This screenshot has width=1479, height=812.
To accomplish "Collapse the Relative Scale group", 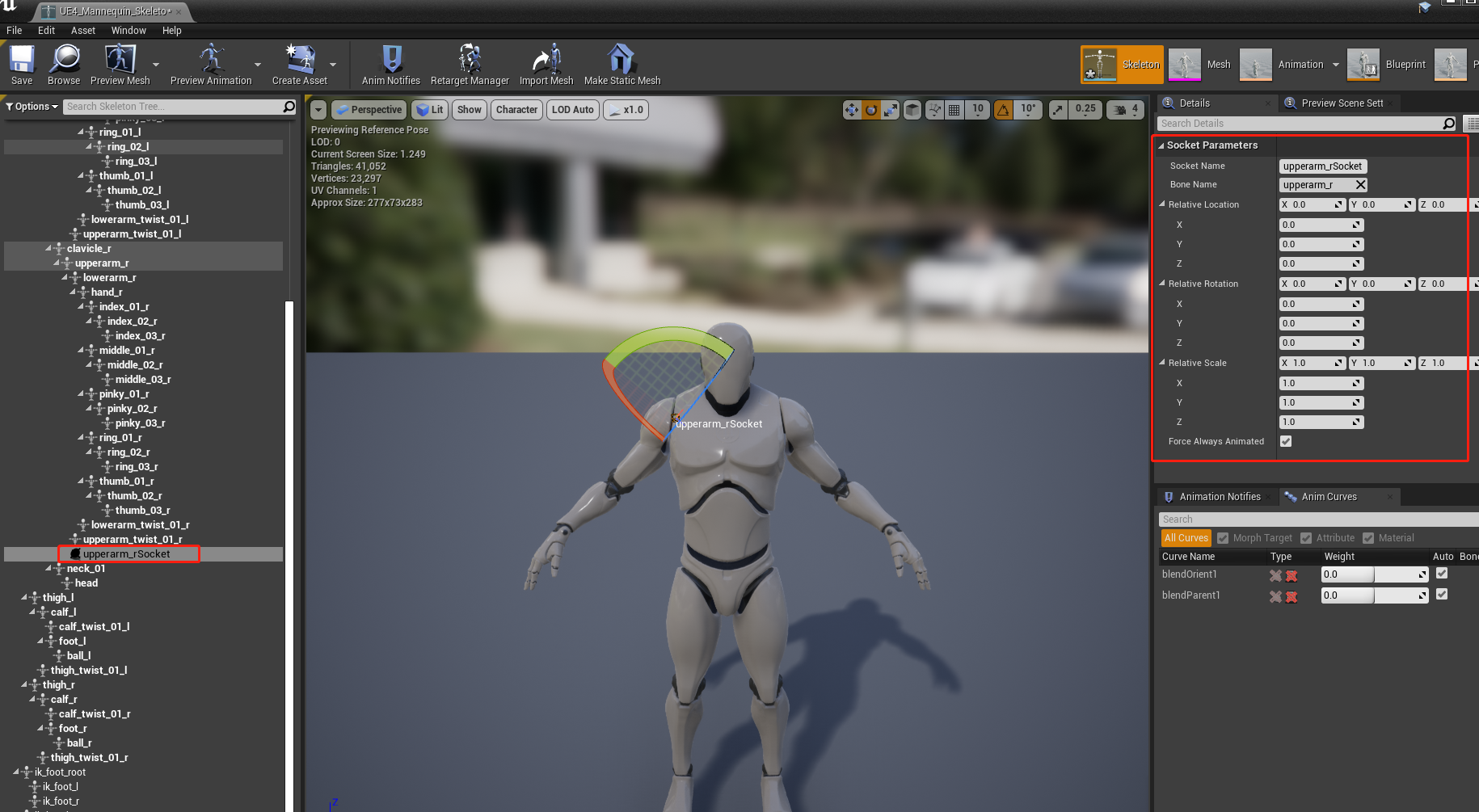I will 1162,363.
